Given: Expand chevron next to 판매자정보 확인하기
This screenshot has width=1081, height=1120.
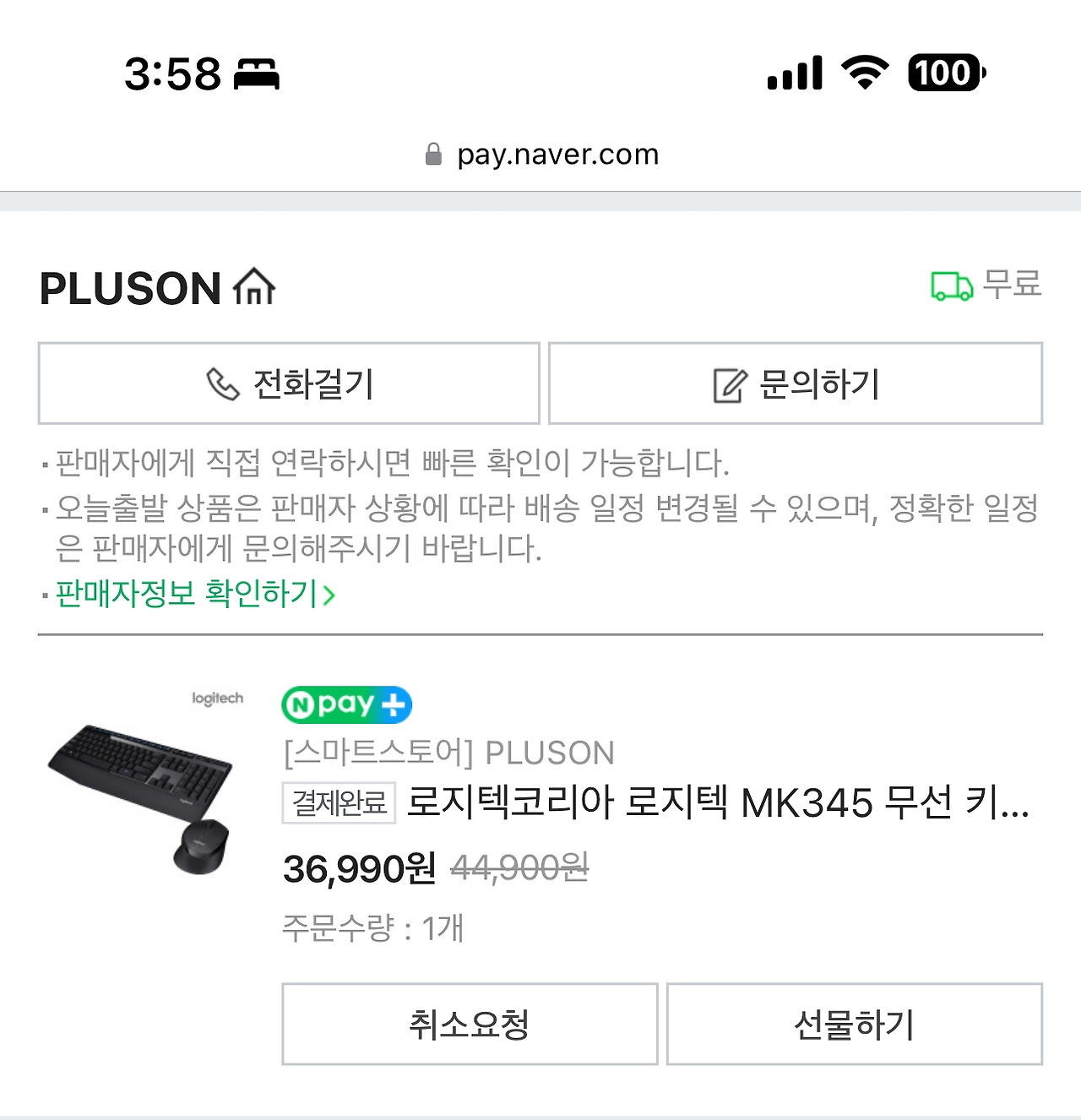Looking at the screenshot, I should point(329,595).
